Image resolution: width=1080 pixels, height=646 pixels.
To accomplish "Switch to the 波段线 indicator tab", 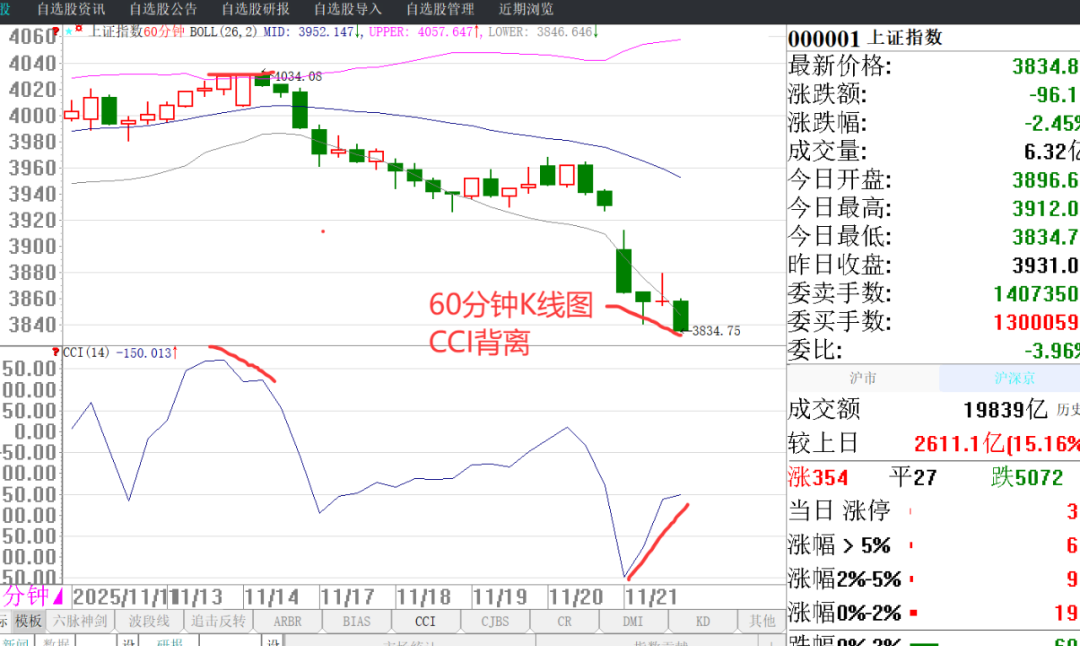I will (x=149, y=621).
